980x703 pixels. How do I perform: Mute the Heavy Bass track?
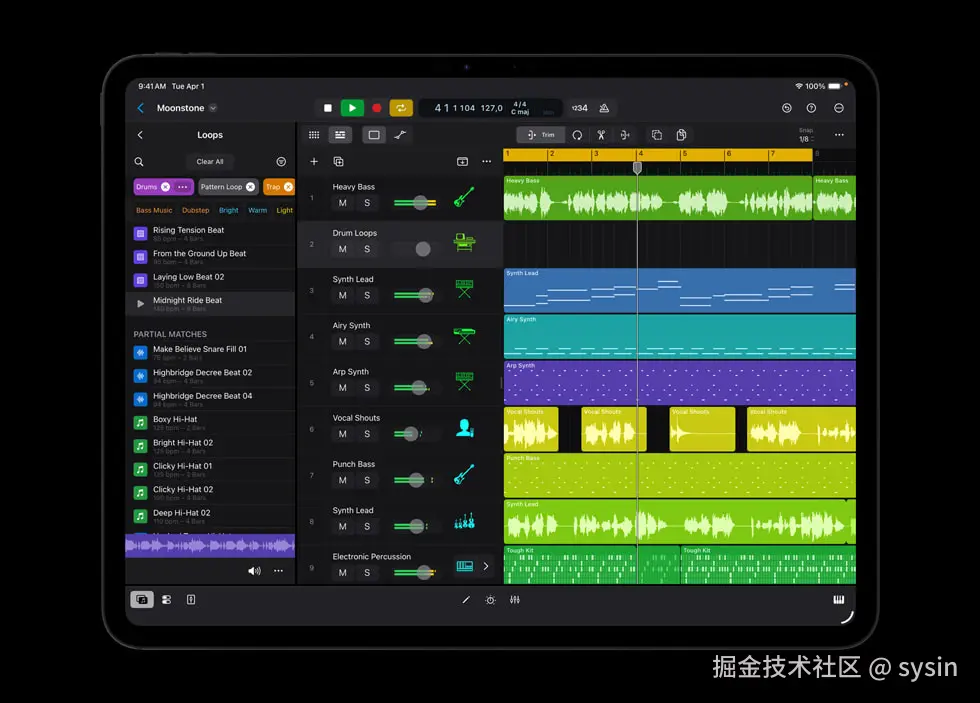pos(342,203)
